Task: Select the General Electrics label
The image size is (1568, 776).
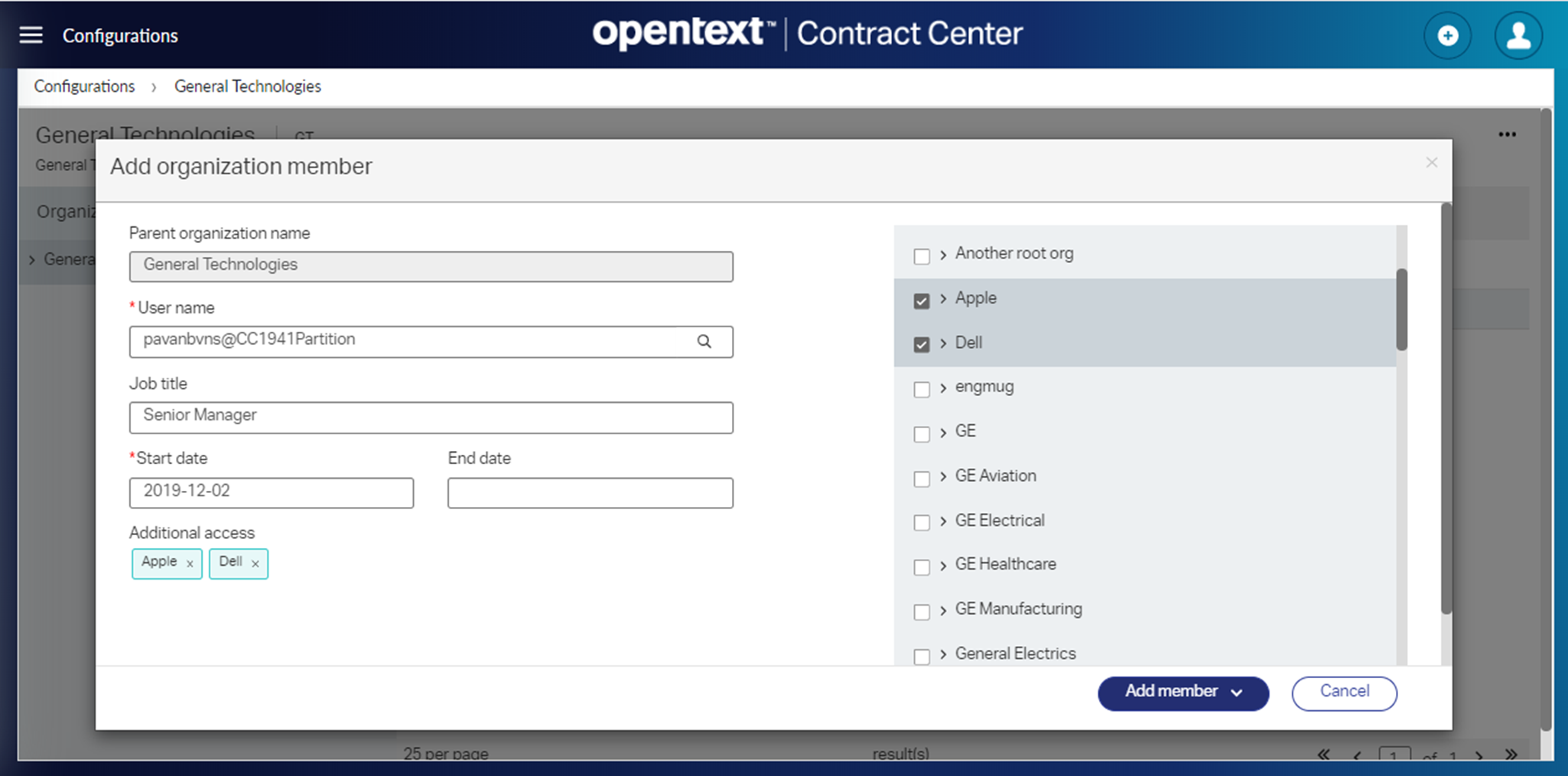Action: click(1016, 654)
